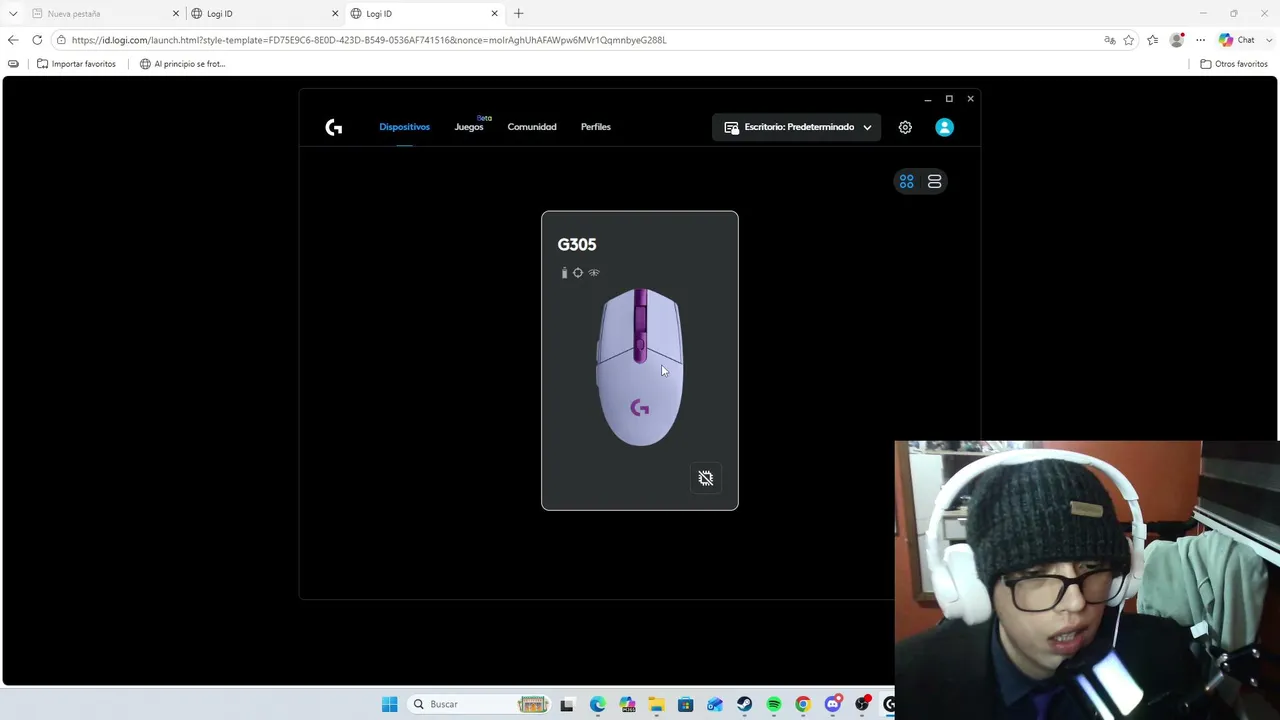Viewport: 1280px width, 720px height.
Task: Click the G305 device name
Action: pos(577,244)
